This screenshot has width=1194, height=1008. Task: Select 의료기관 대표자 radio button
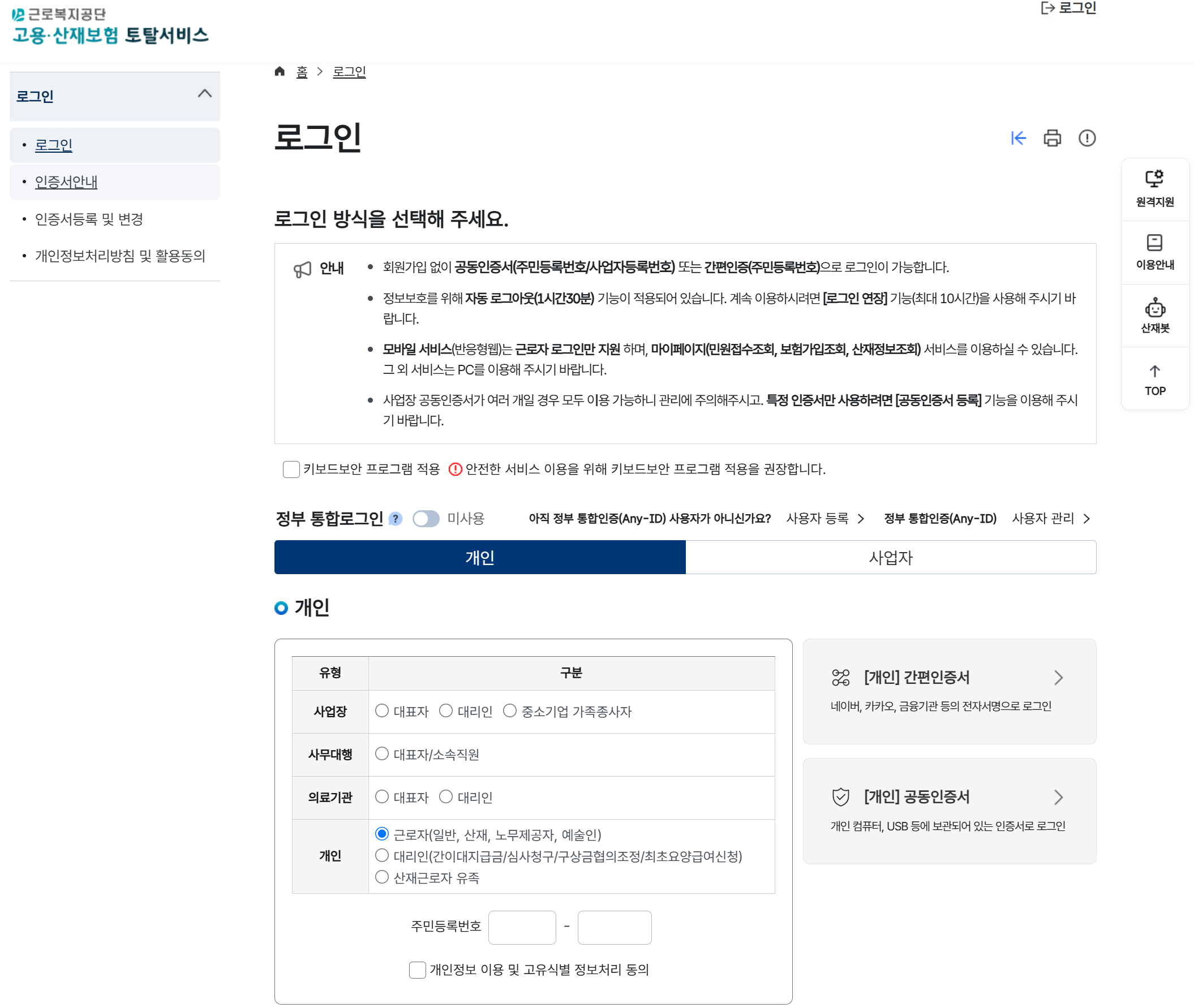(x=382, y=797)
